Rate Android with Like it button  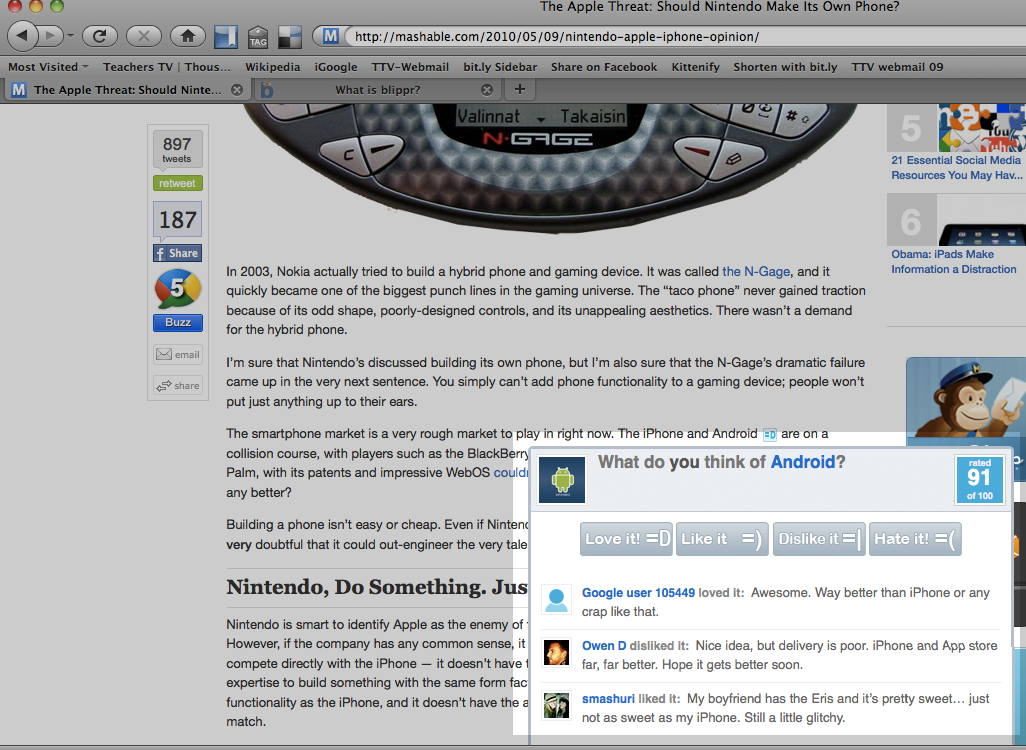click(720, 539)
